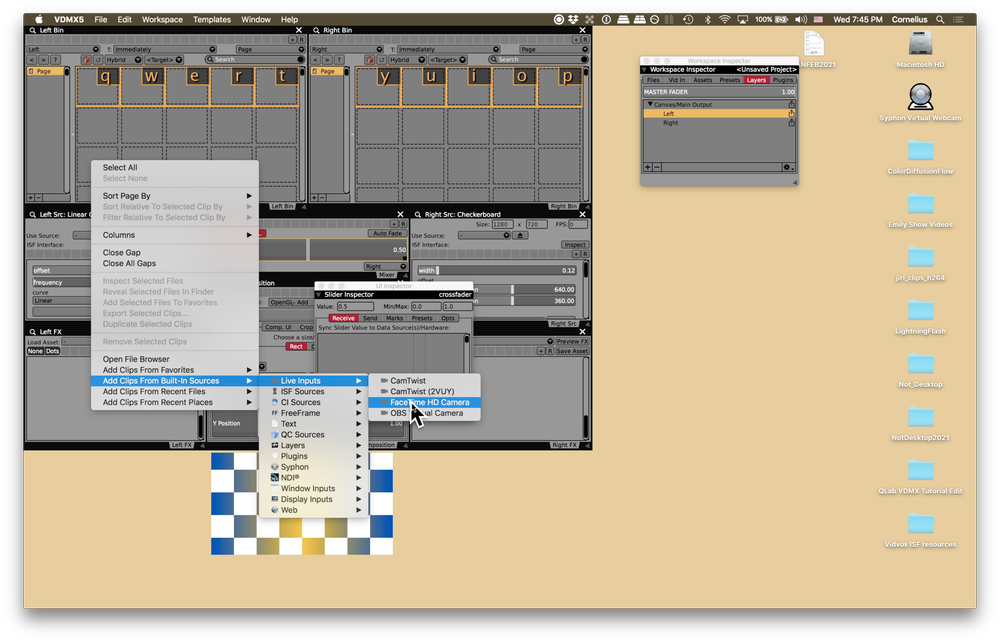Screen dimensions: 1000x642
Task: Choose FaceTime HD Camera from Live Inputs
Action: pyautogui.click(x=424, y=402)
